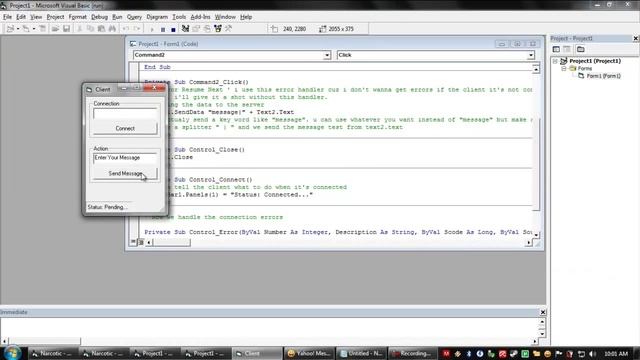640x360 pixels.
Task: Open the Format menu
Action: pyautogui.click(x=78, y=17)
